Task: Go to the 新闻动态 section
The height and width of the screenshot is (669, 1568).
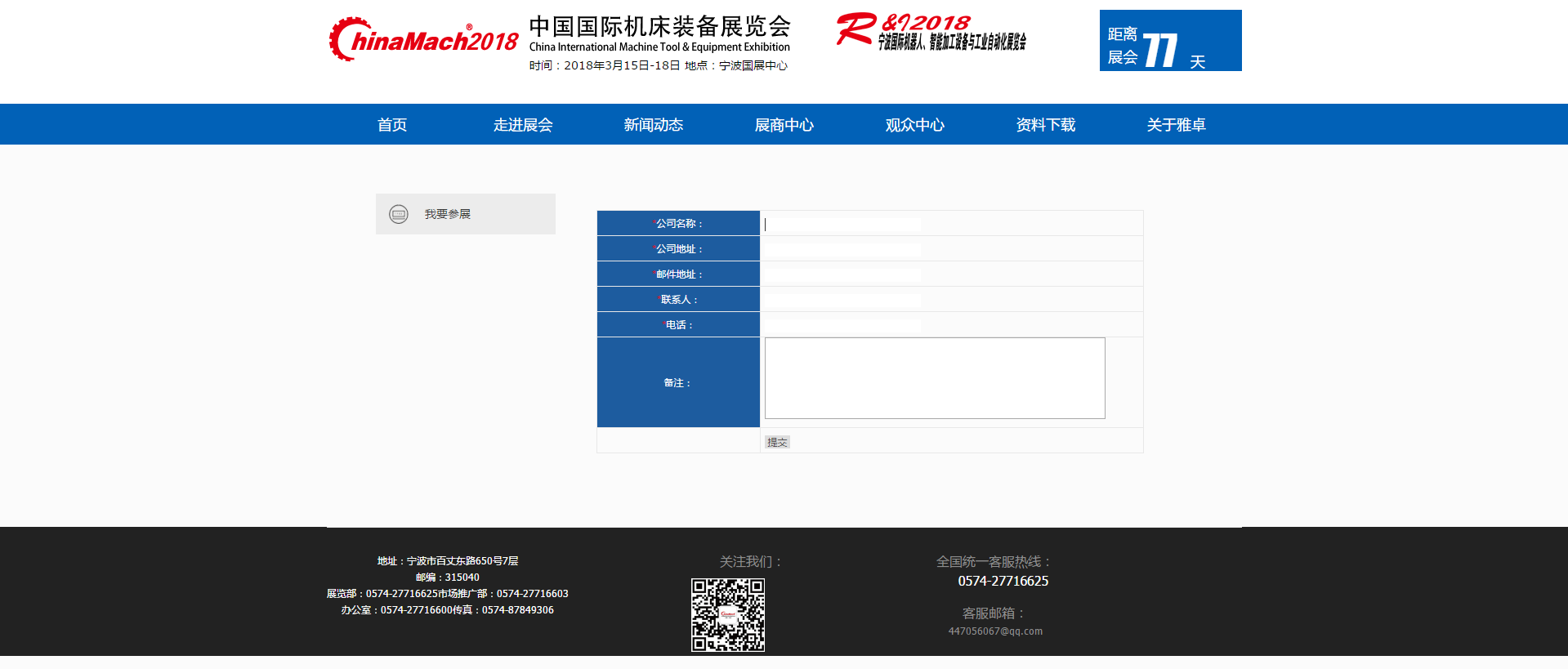Action: coord(654,125)
